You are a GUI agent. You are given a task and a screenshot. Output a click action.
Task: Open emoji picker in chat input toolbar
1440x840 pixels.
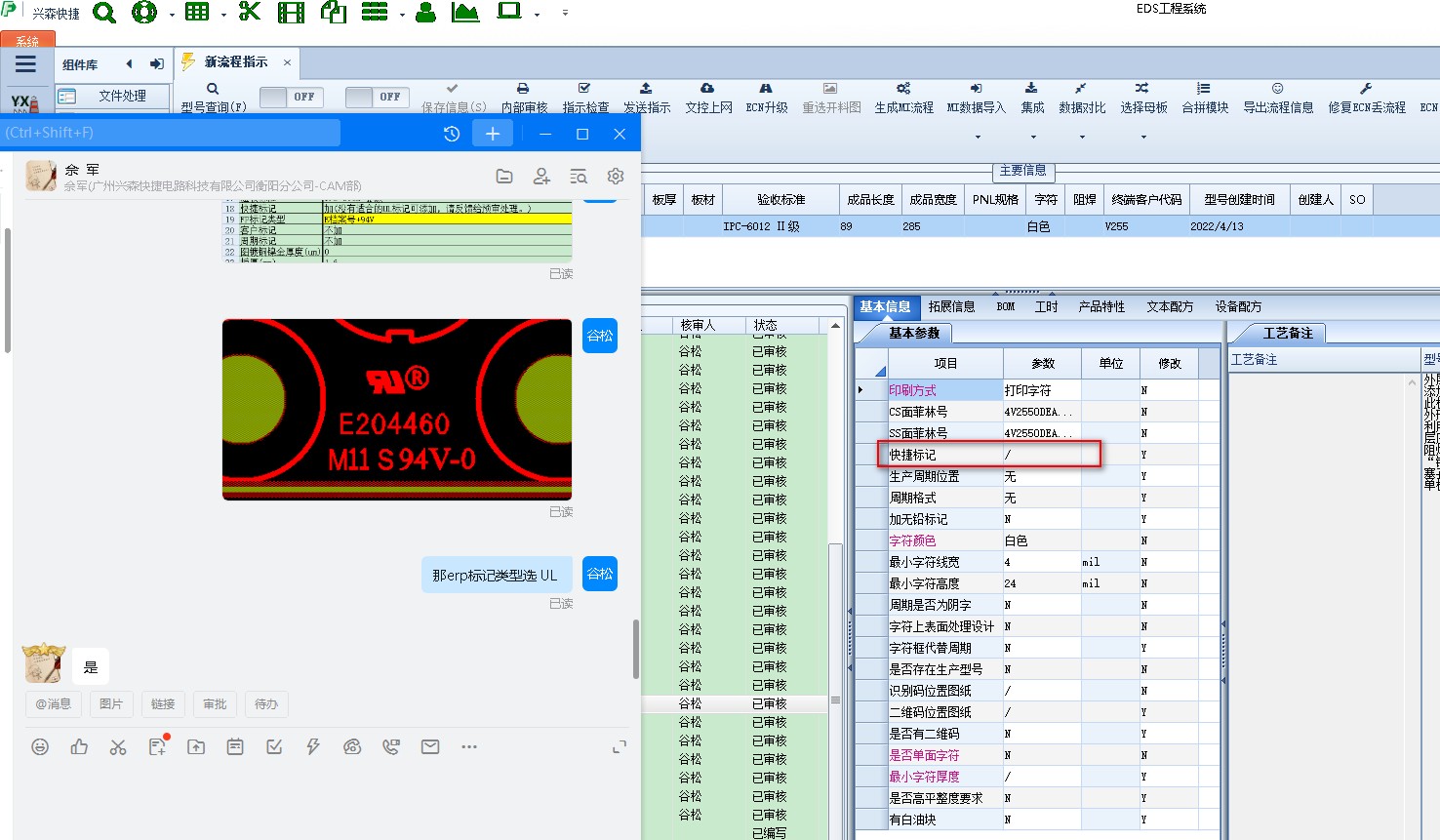click(40, 747)
